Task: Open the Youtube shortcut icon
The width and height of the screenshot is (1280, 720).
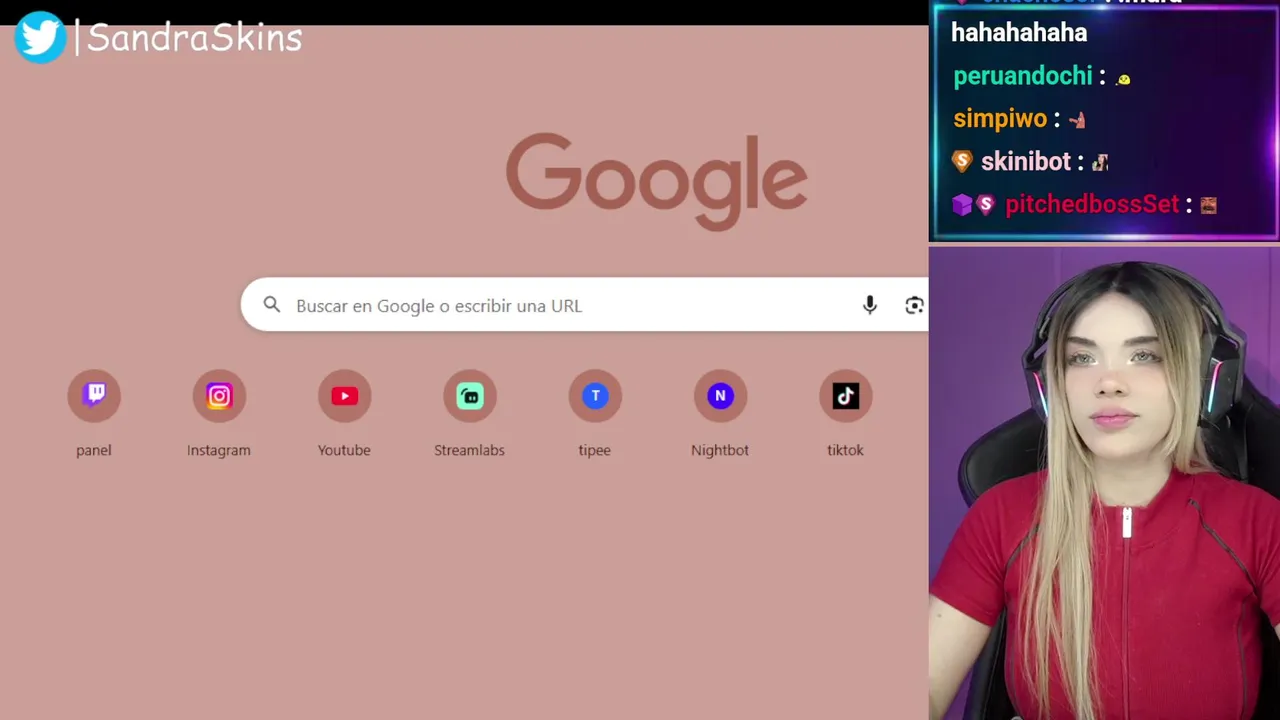Action: pos(344,396)
